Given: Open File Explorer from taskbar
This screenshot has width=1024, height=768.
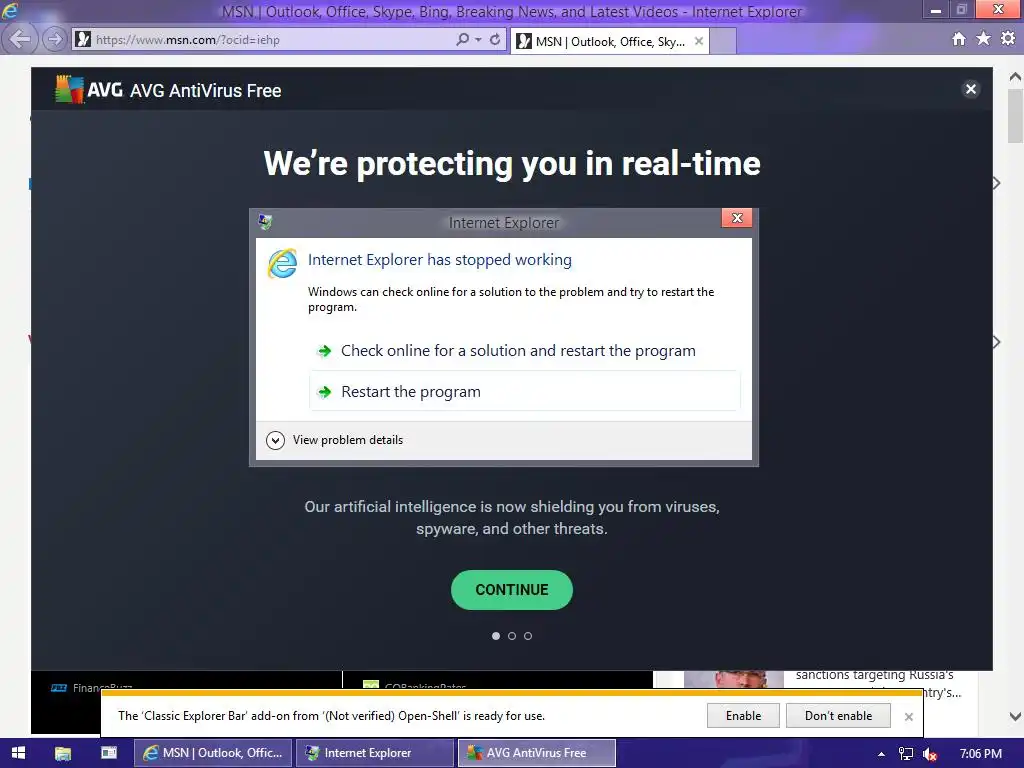Looking at the screenshot, I should click(63, 753).
